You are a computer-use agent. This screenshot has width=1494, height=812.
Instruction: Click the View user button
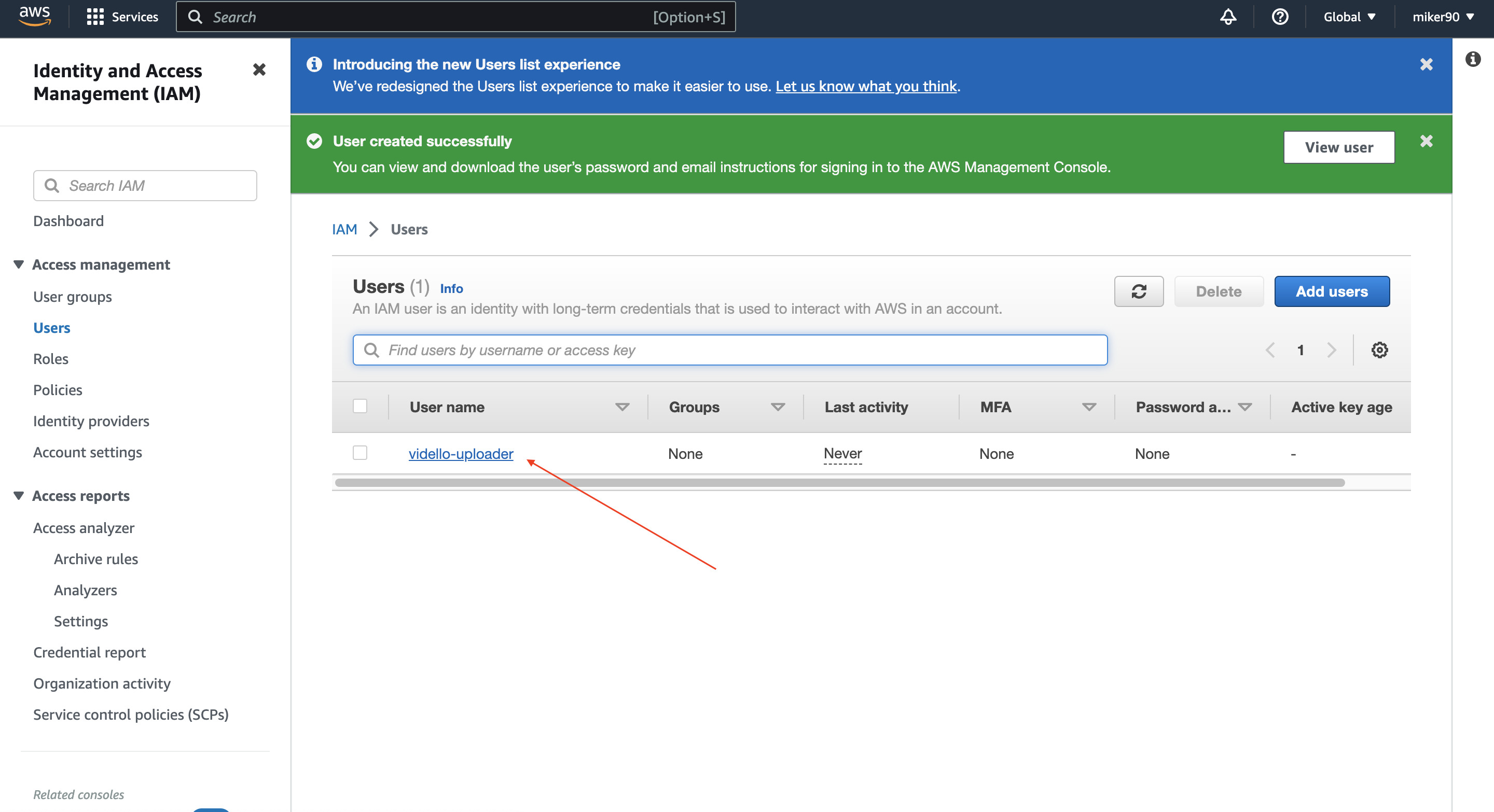click(x=1338, y=147)
